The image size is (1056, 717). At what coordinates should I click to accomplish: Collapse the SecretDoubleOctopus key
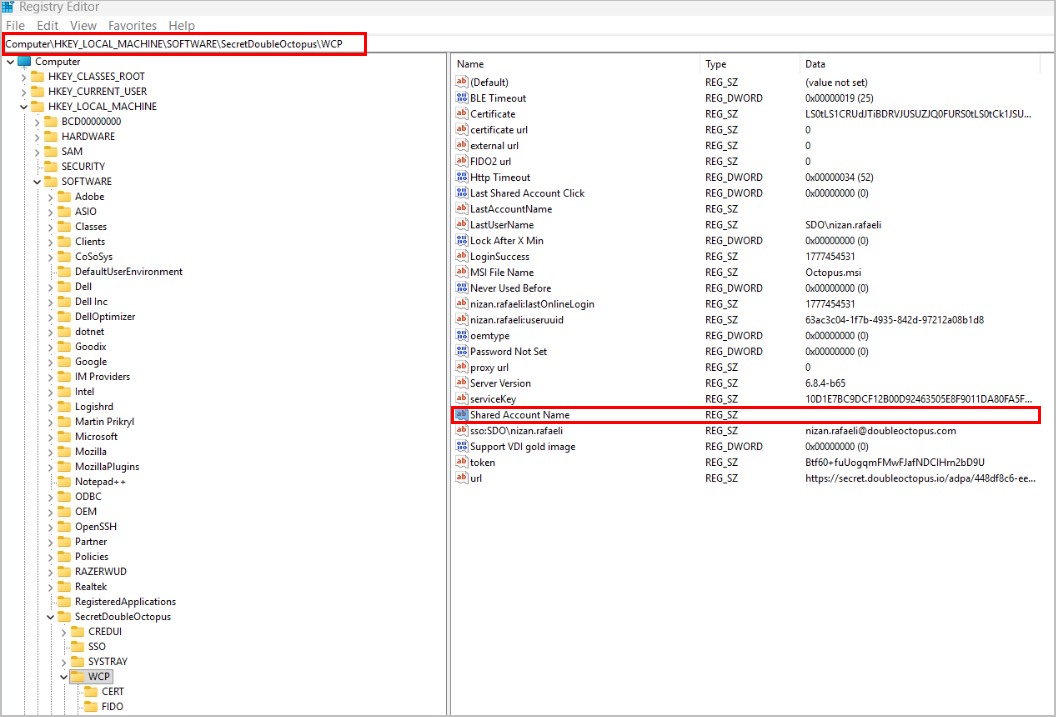51,617
